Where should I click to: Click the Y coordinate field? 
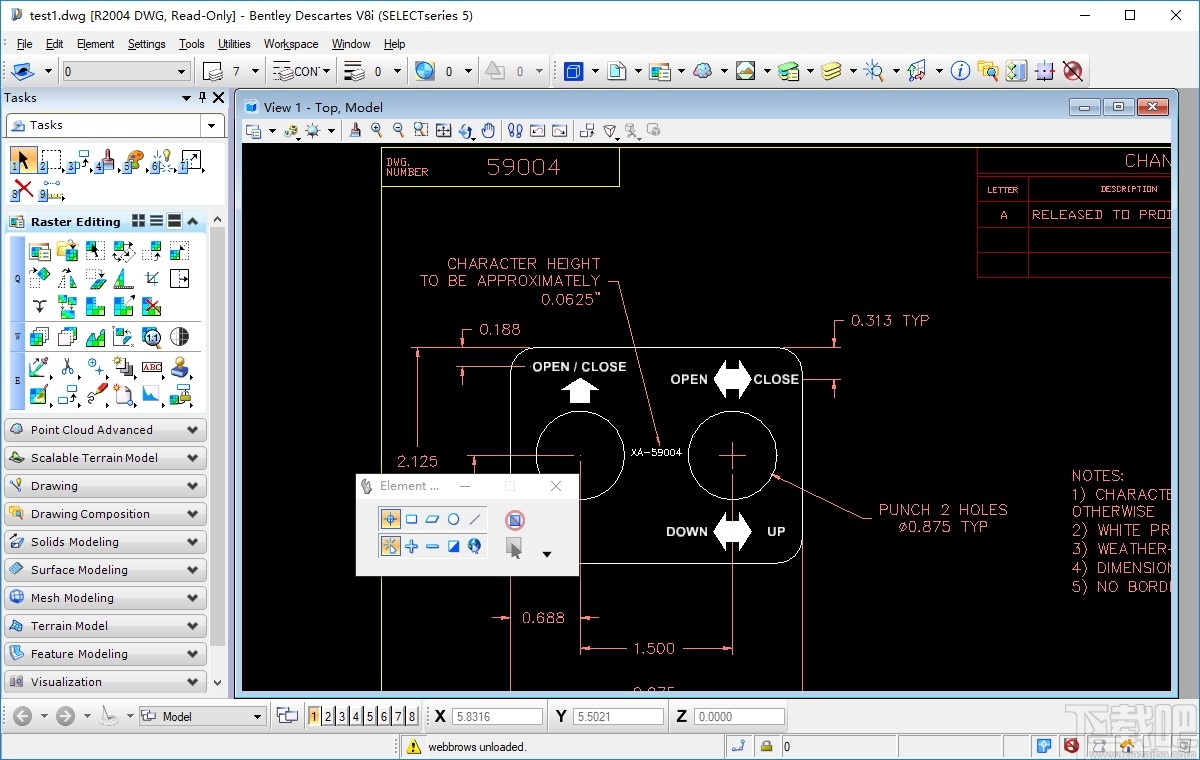tap(619, 716)
